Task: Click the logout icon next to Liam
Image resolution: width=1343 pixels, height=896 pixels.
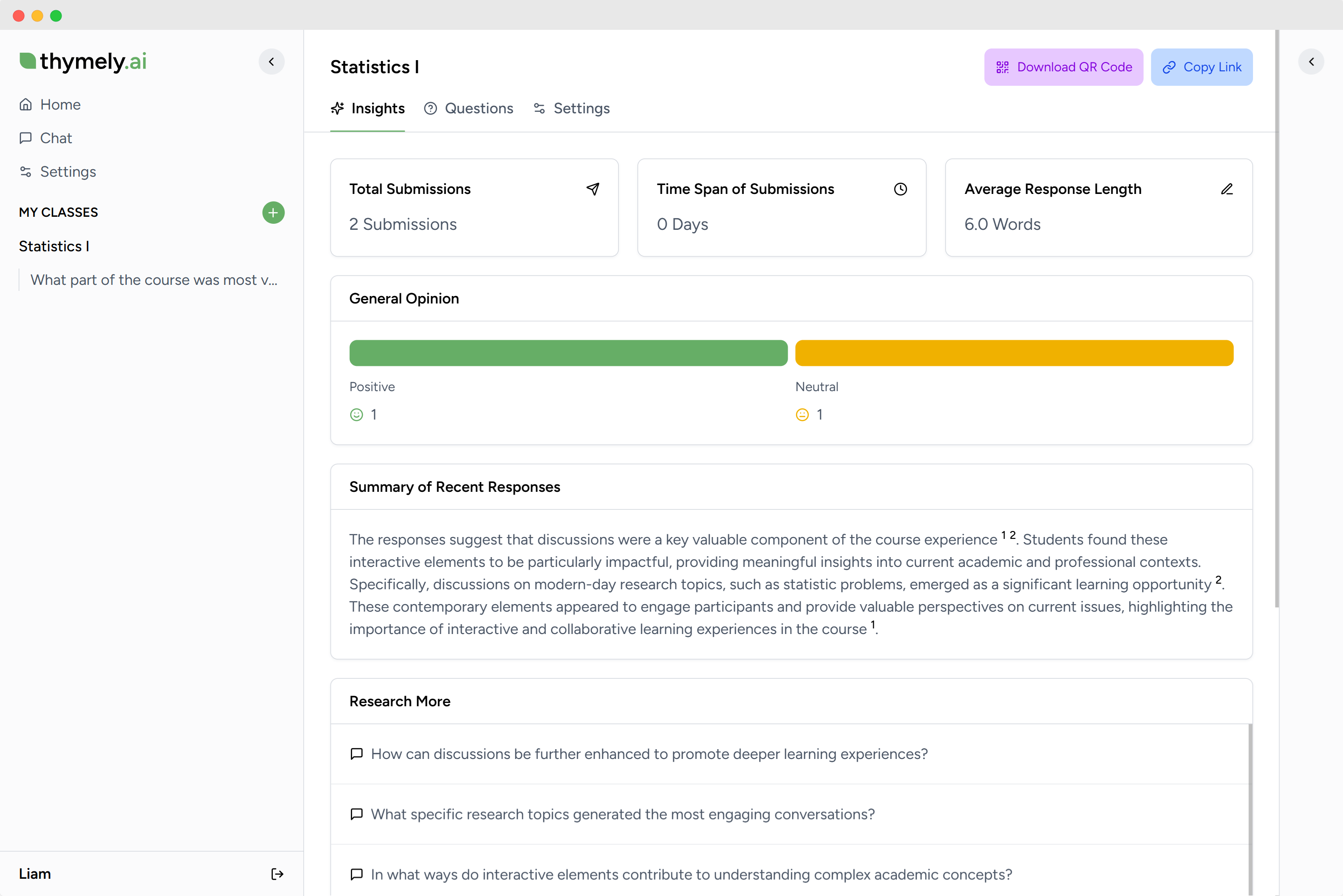Action: click(x=277, y=874)
